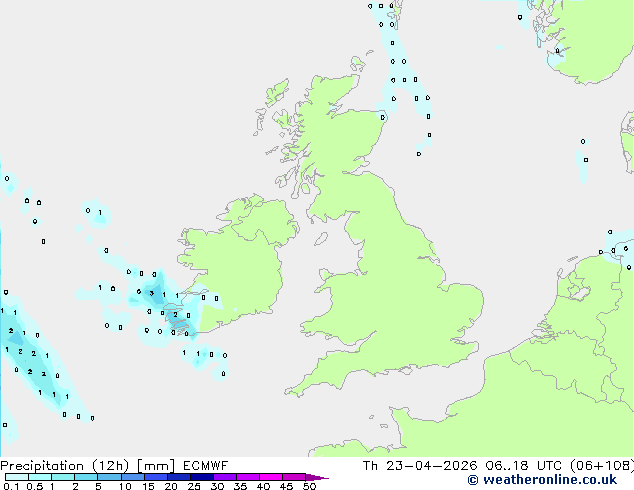The width and height of the screenshot is (634, 490).
Task: Pick the 5–10 mm legend color swatch
Action: click(109, 477)
